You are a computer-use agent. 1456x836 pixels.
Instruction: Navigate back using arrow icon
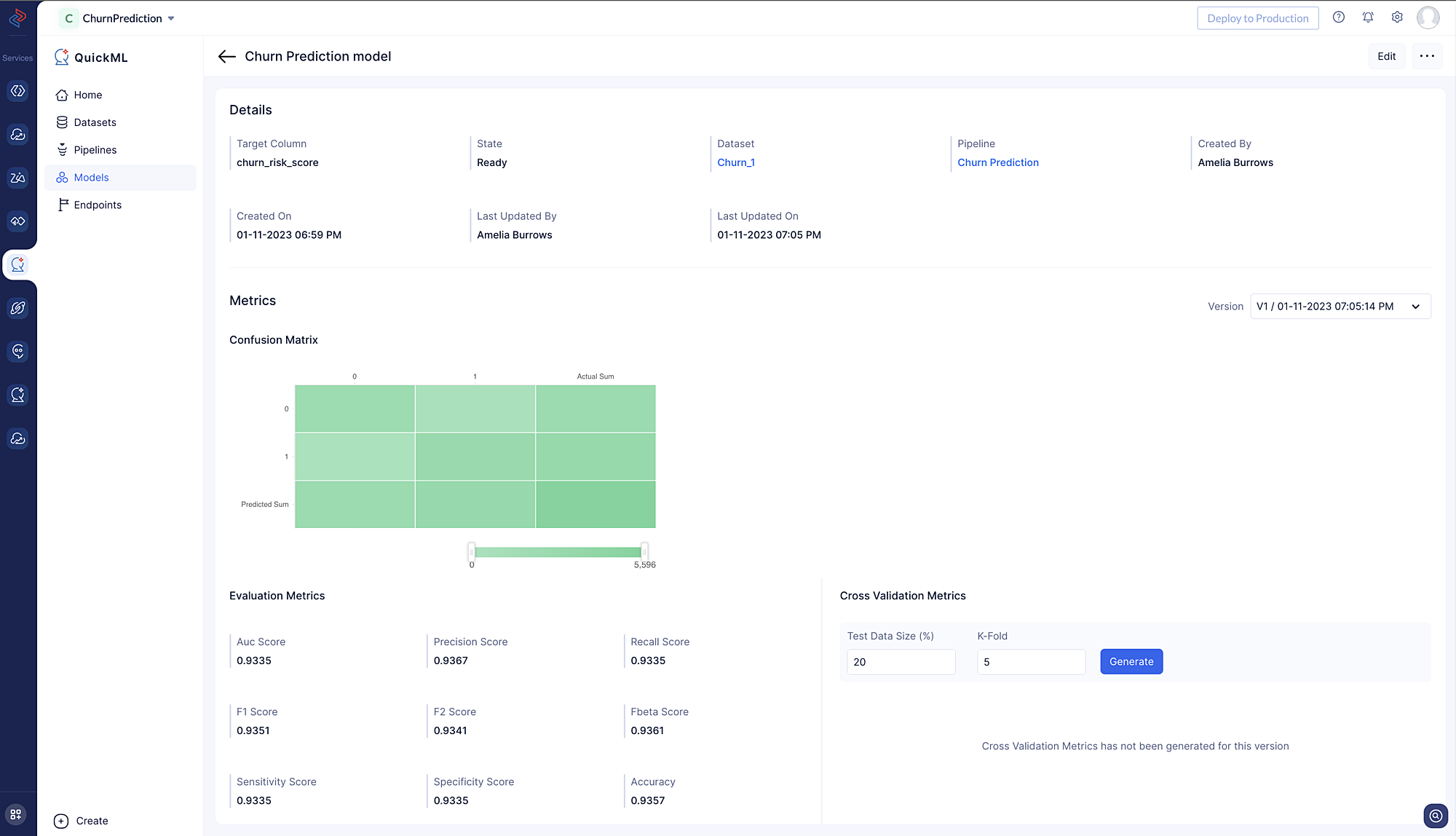pyautogui.click(x=227, y=56)
